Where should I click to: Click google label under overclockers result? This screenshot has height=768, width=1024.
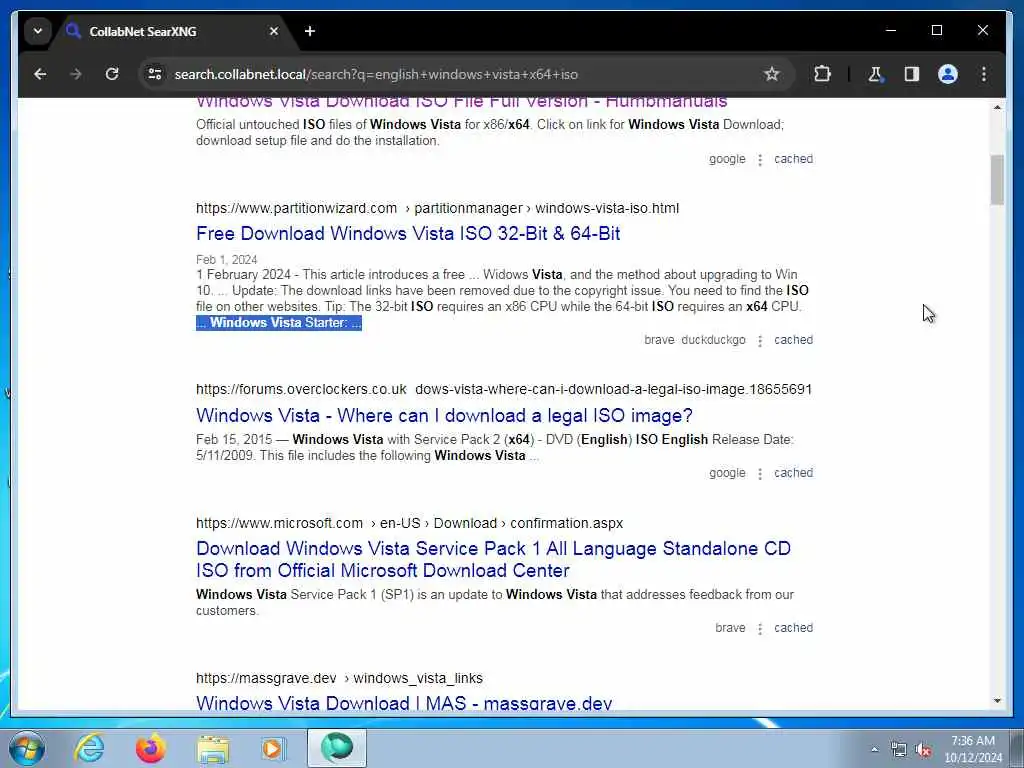pyautogui.click(x=727, y=473)
